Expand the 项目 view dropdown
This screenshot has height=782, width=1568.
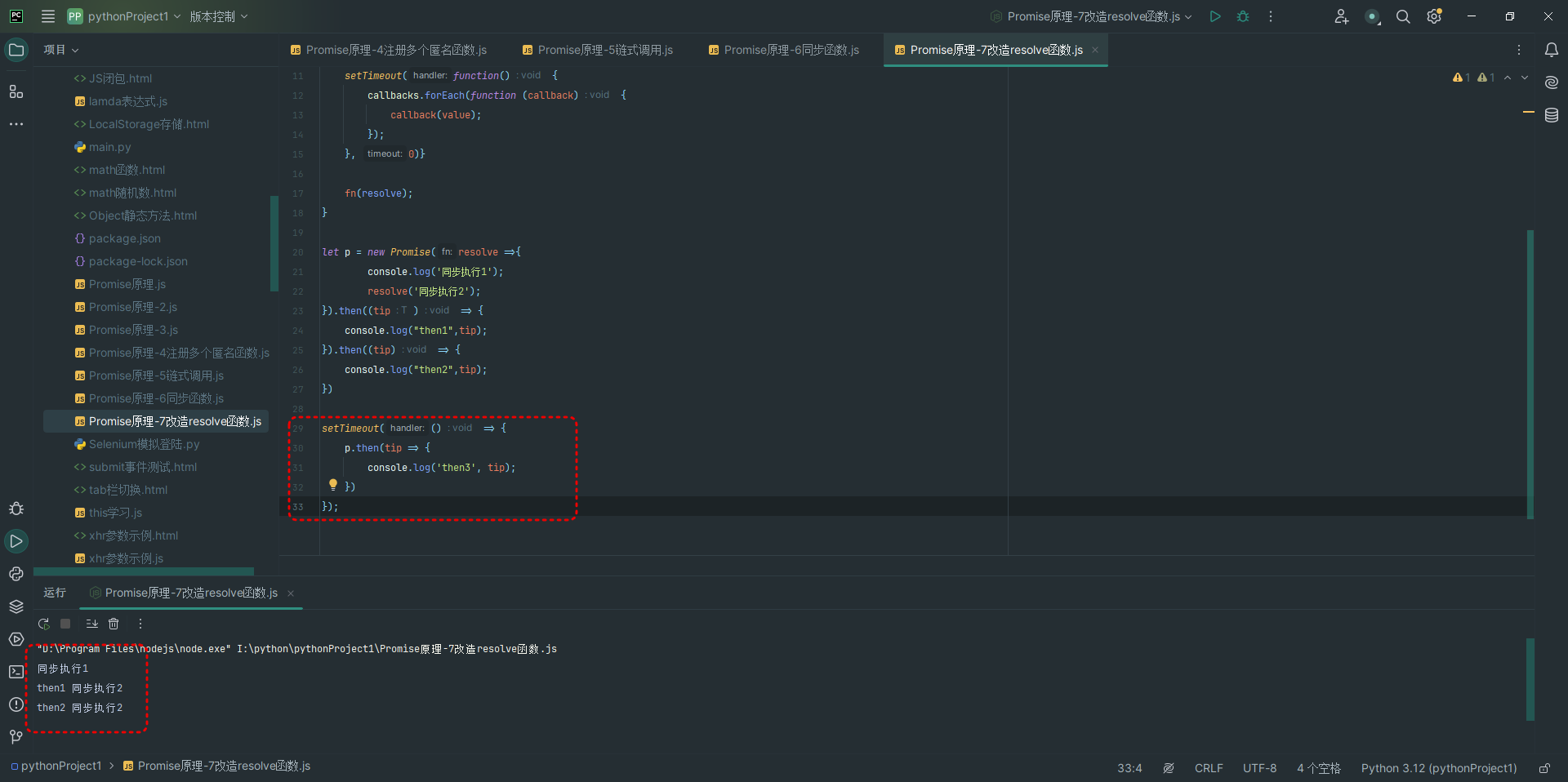pyautogui.click(x=61, y=50)
